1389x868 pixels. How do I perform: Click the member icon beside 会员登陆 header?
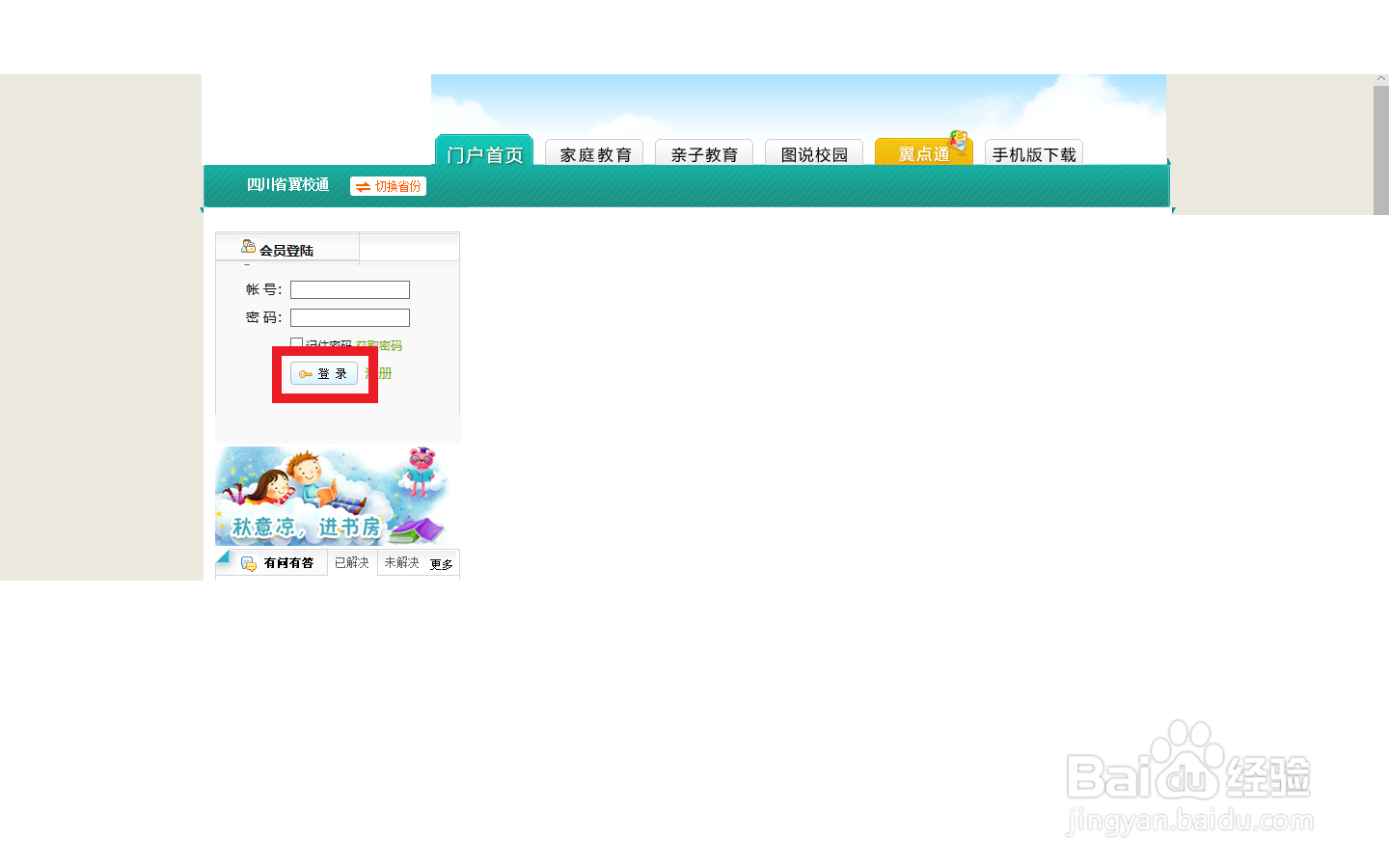249,247
